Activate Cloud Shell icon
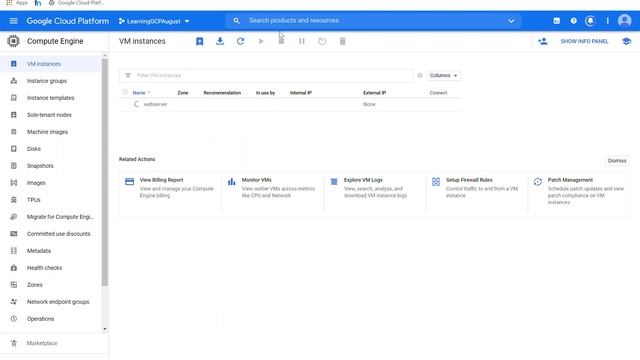The height and width of the screenshot is (360, 640). coord(557,21)
